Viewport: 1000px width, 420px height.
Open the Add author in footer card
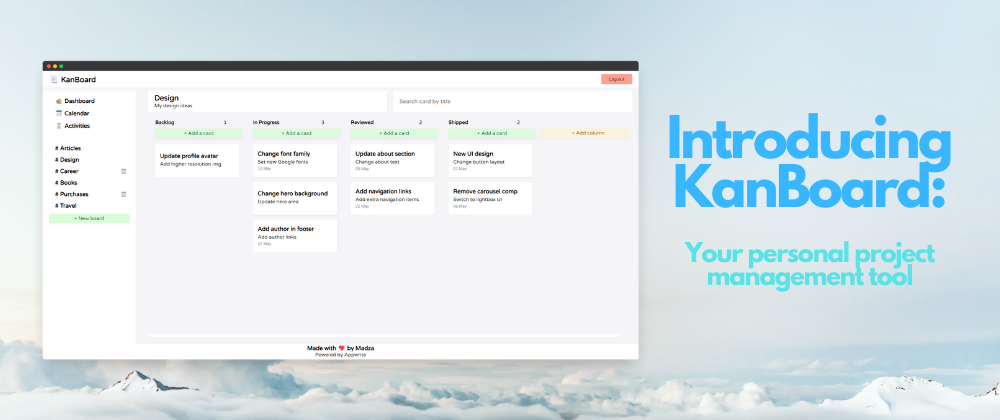[295, 236]
